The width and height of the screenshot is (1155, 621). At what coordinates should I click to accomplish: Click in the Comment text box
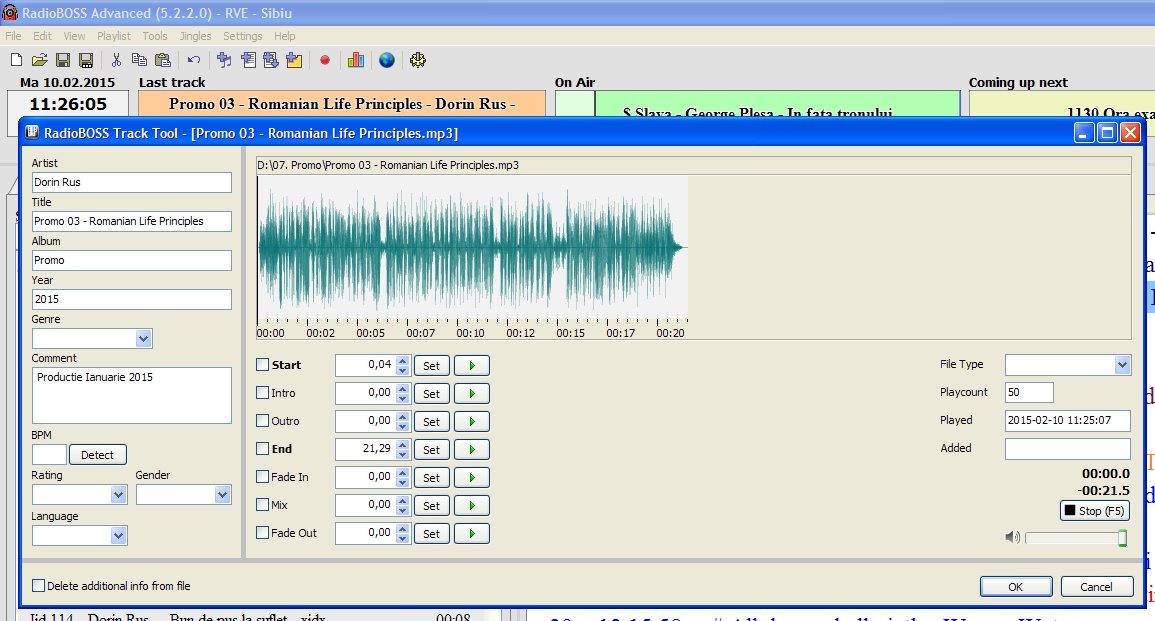(131, 396)
